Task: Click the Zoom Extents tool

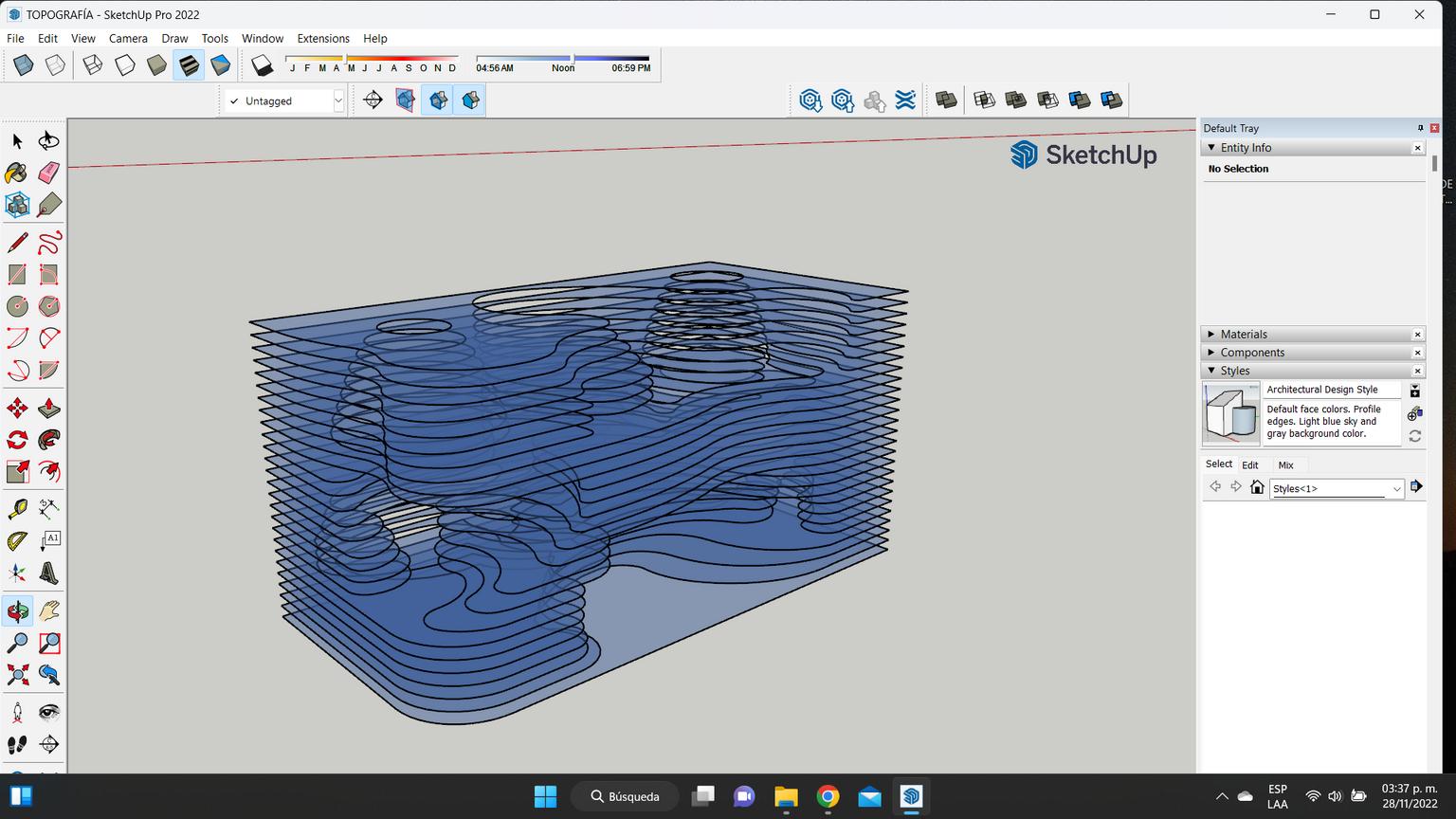Action: (x=17, y=675)
